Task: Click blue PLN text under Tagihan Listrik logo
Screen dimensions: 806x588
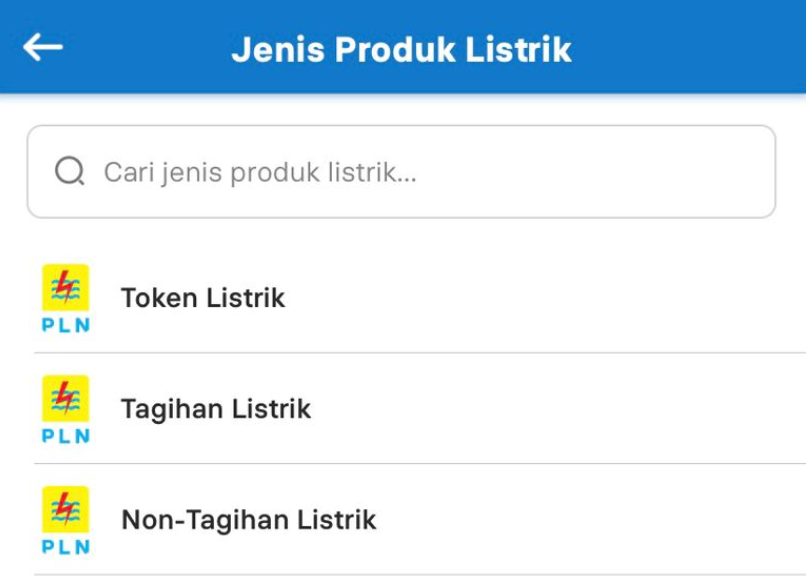Action: click(66, 436)
